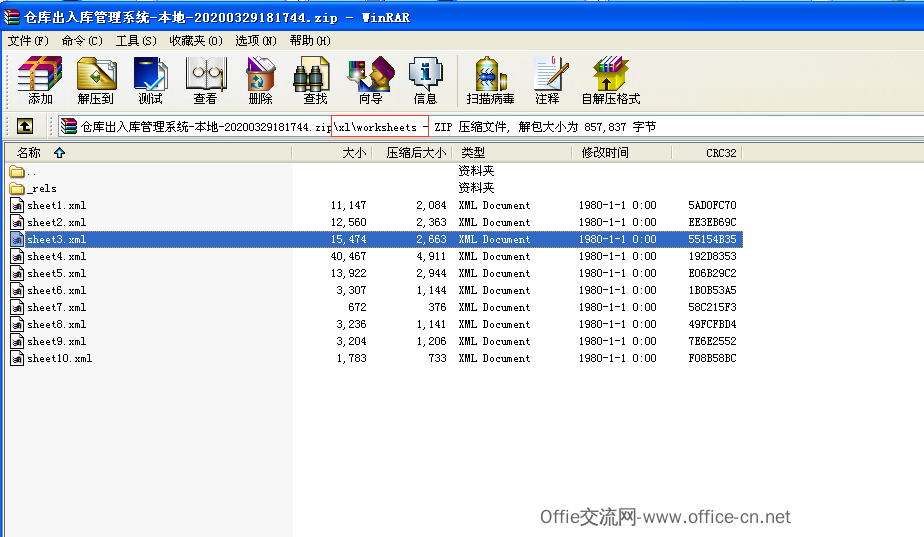
Task: Click sheet7.xml file icon
Action: 17,308
